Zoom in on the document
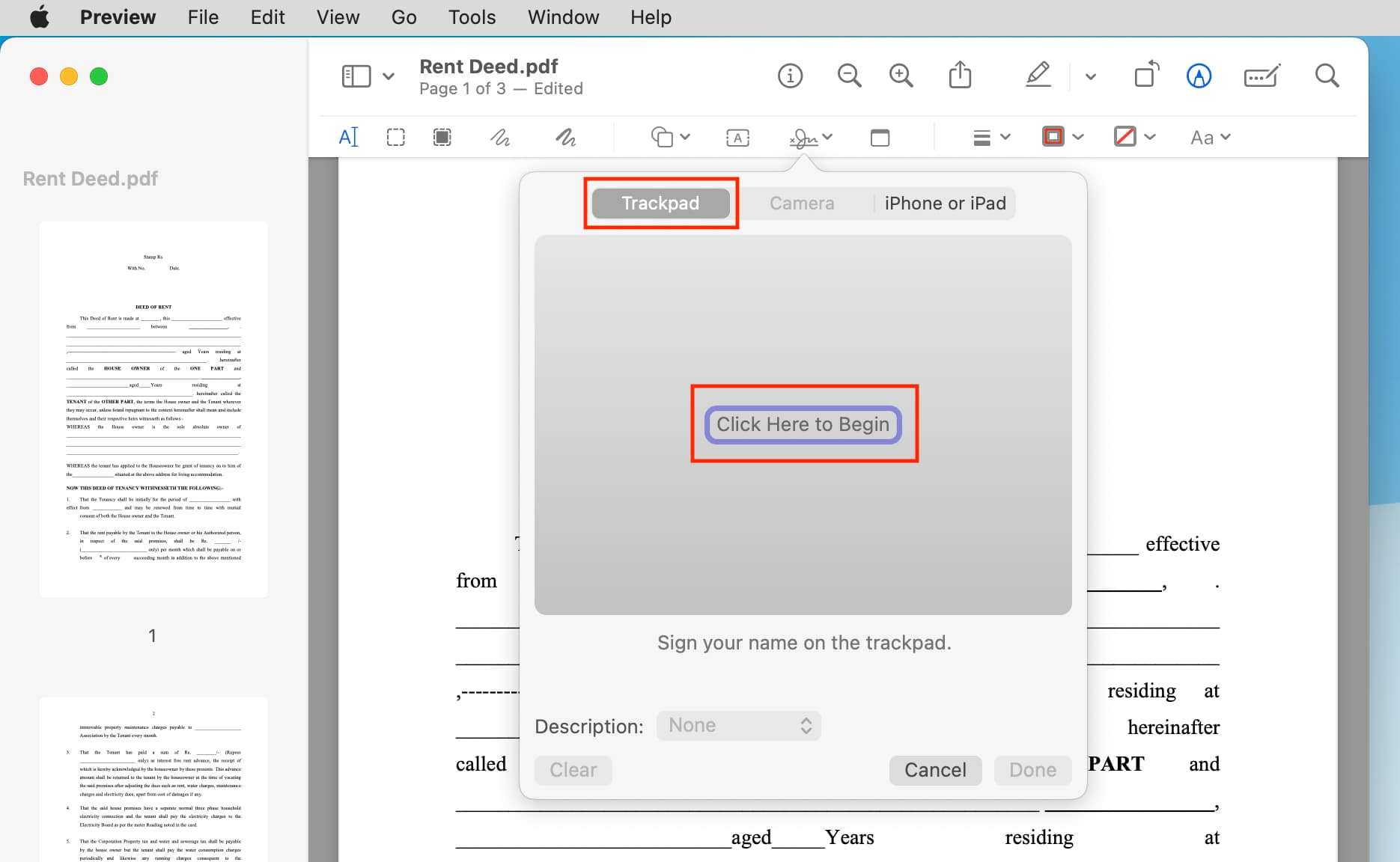The height and width of the screenshot is (862, 1400). 901,75
